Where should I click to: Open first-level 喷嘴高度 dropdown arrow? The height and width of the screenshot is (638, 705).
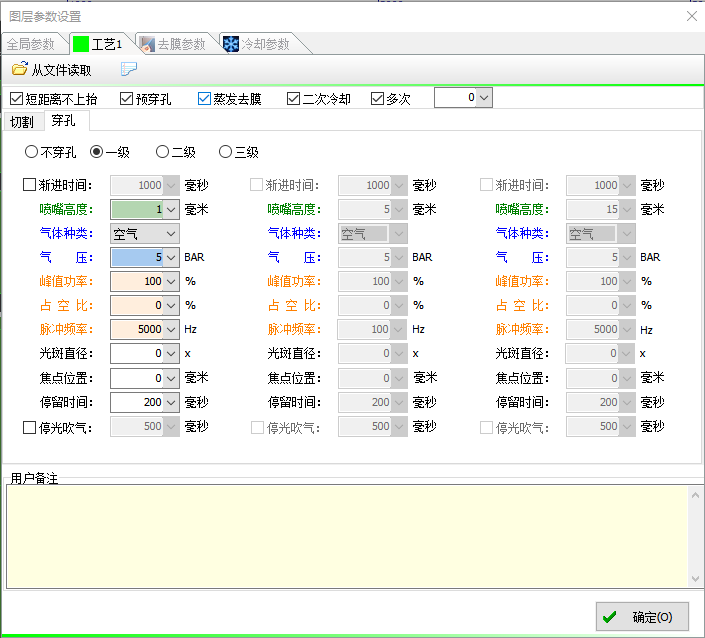click(171, 210)
